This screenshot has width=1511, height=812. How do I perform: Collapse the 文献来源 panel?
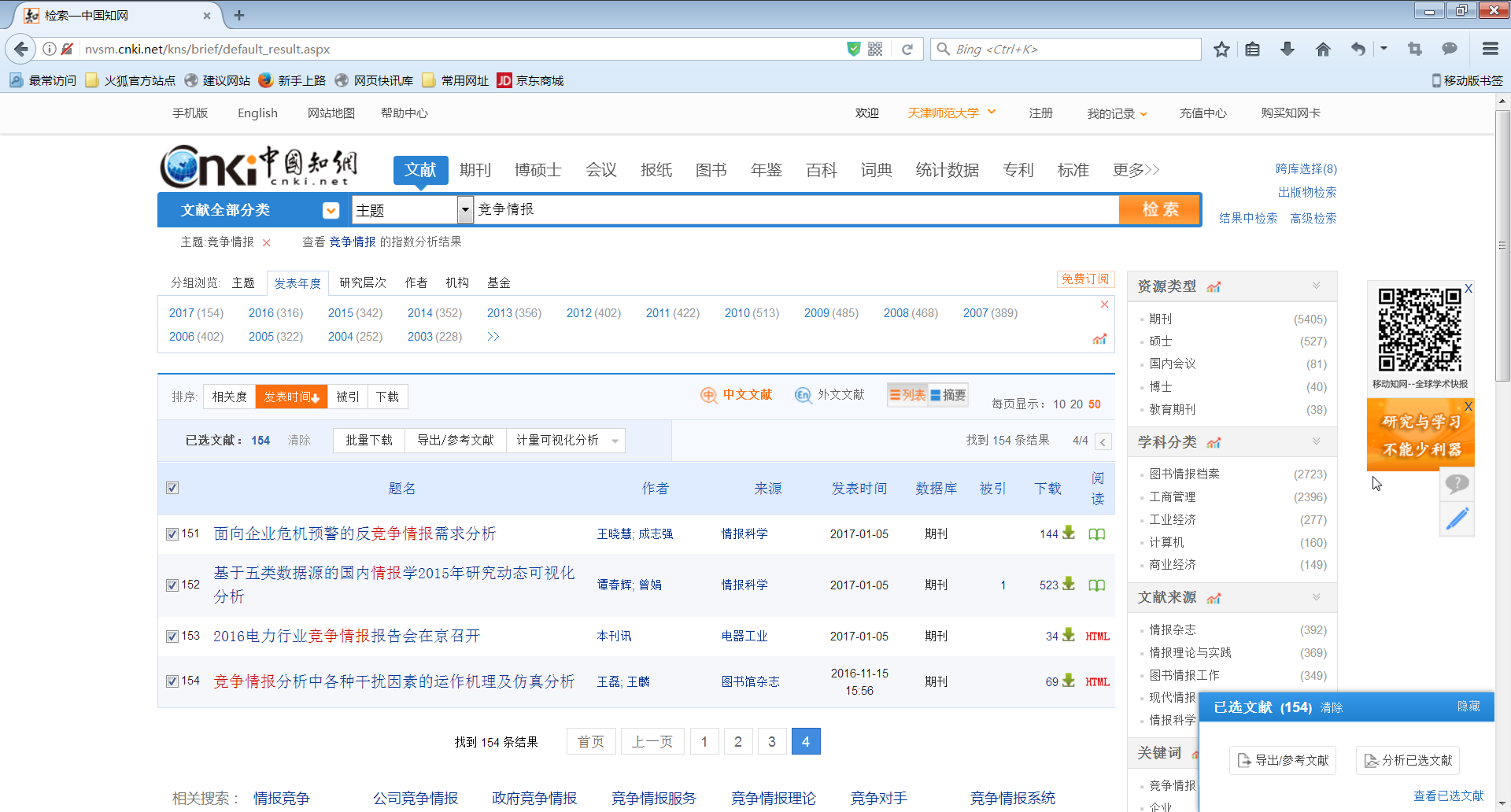(1316, 597)
